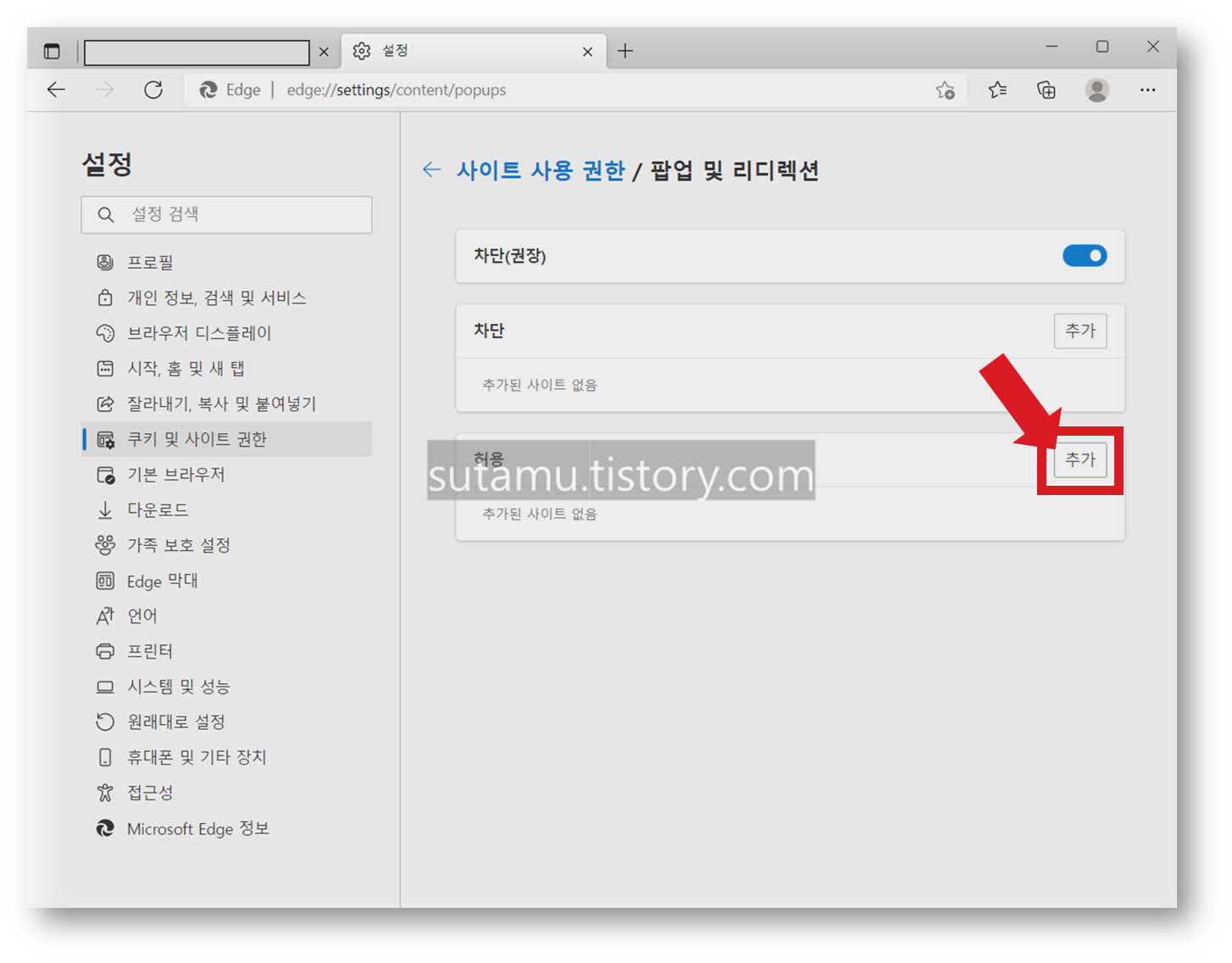Minimize the Edge window
The image size is (1232, 963).
(1052, 47)
